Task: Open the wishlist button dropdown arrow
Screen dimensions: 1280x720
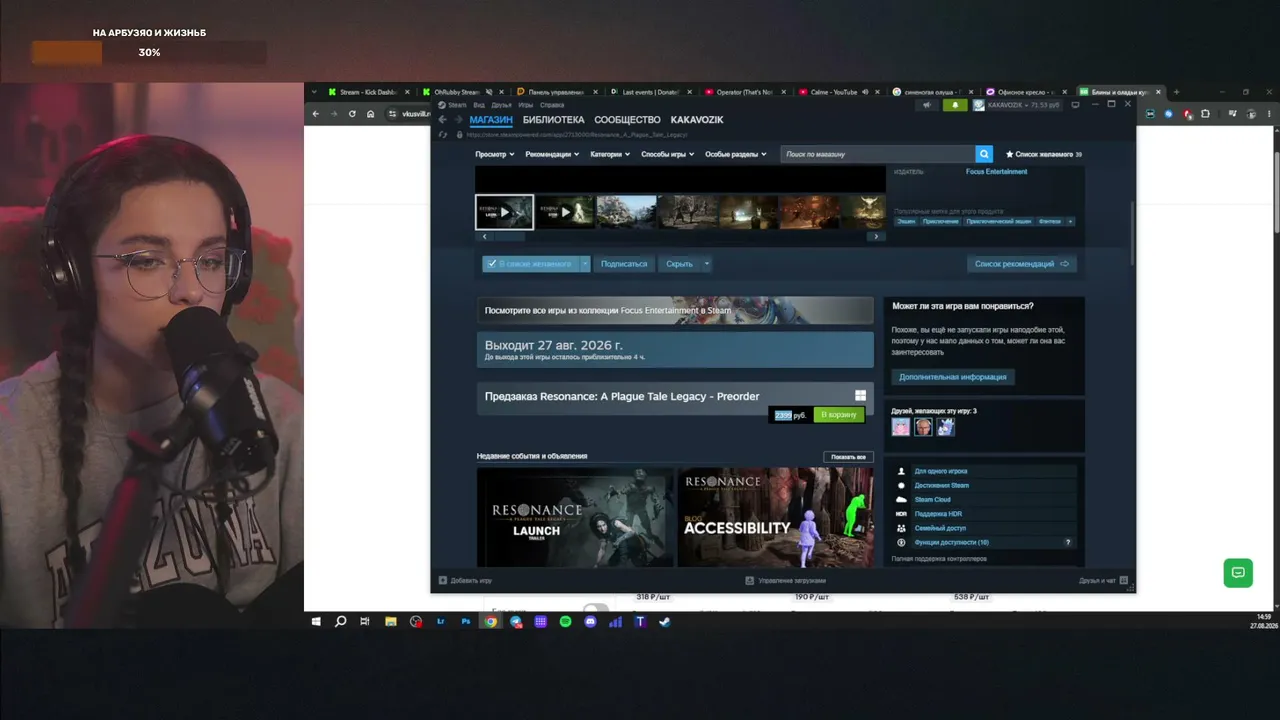Action: click(585, 264)
